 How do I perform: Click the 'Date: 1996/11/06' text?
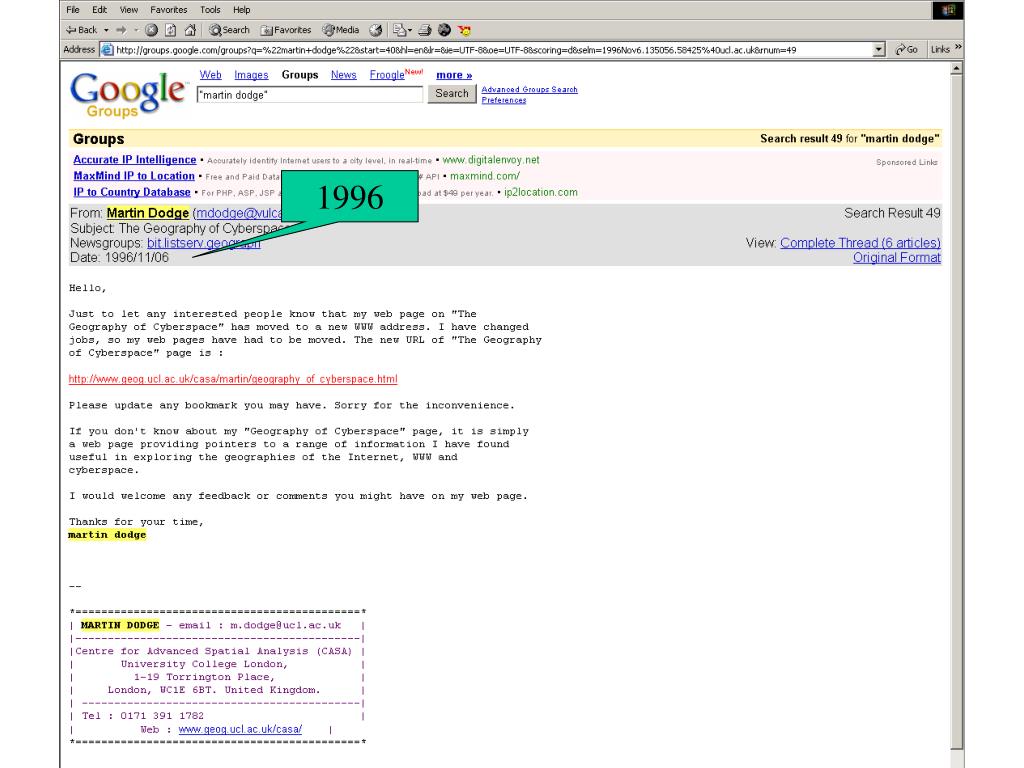120,258
